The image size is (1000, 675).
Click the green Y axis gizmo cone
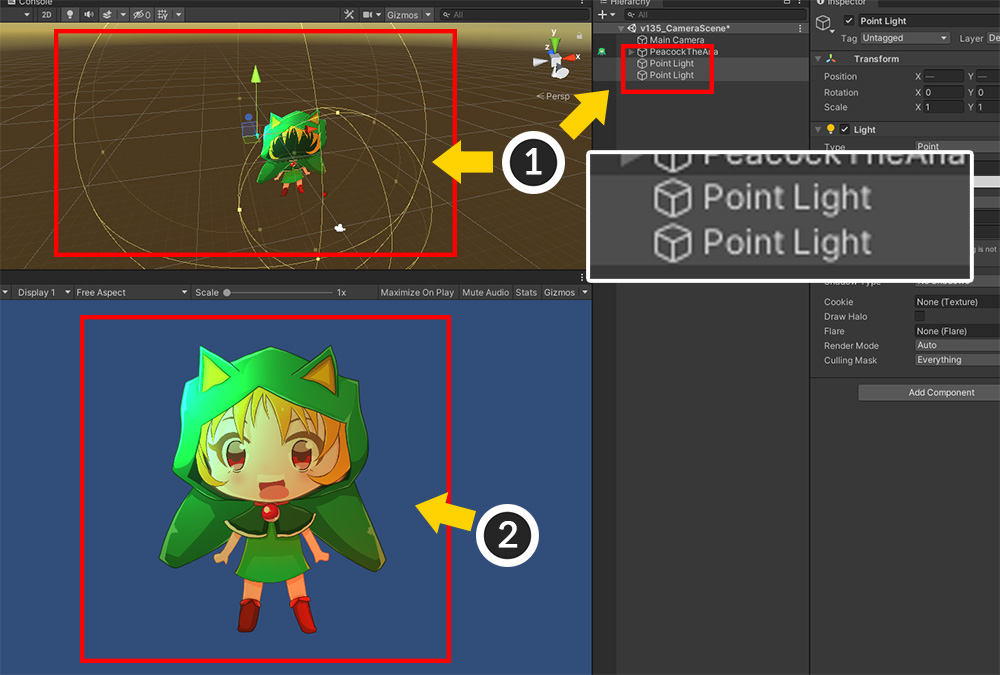click(x=555, y=44)
